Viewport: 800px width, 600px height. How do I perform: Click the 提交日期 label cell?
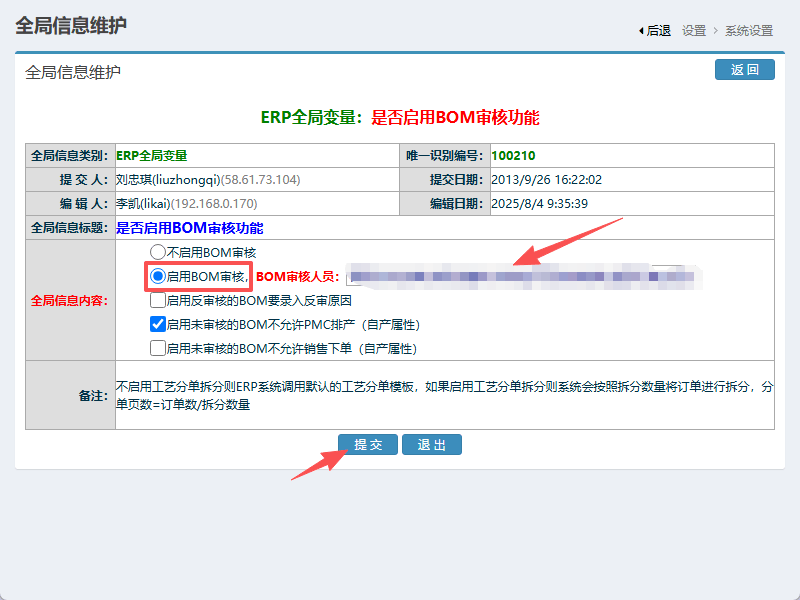click(445, 180)
